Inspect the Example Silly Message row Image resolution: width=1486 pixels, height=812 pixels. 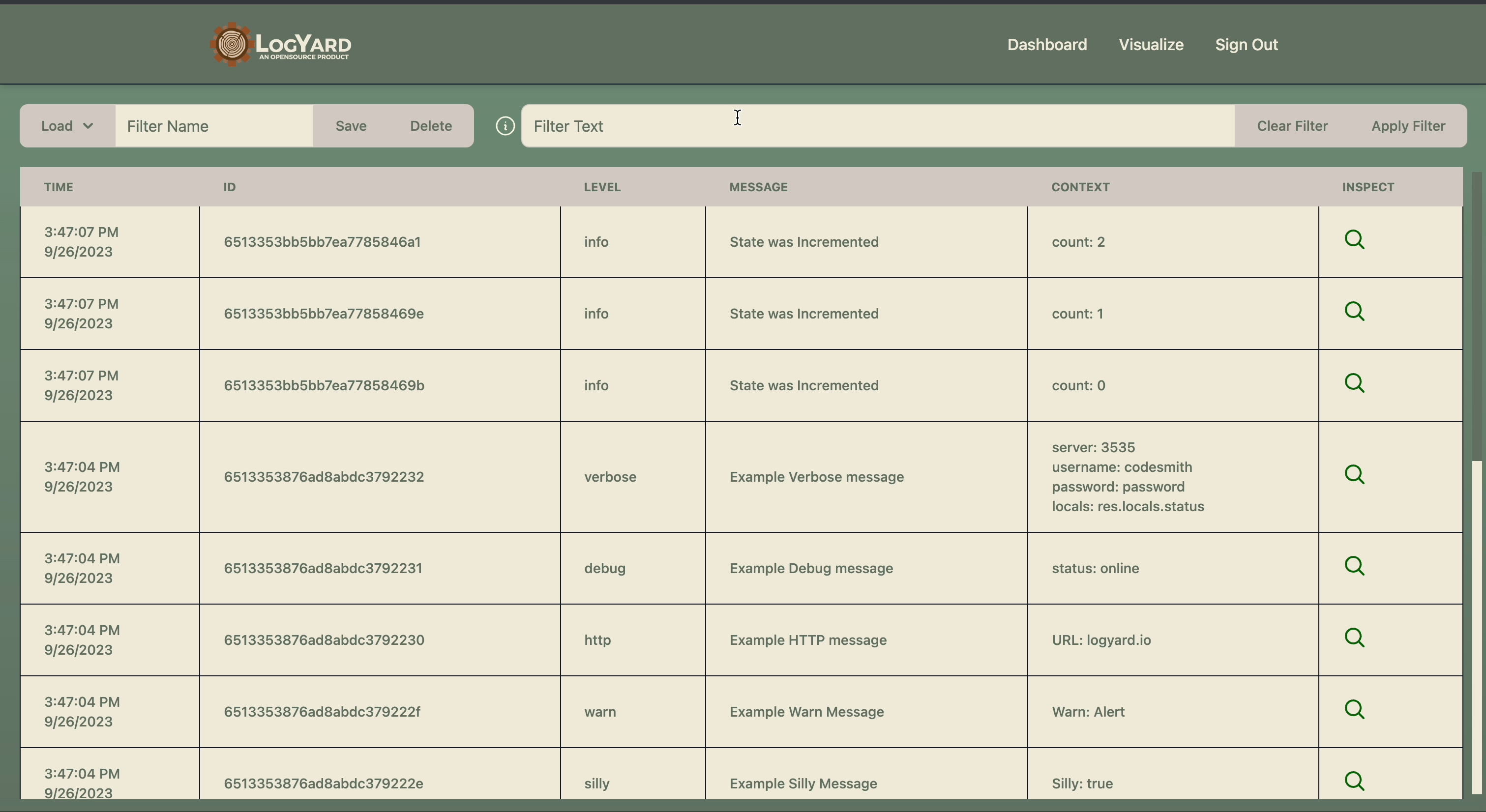coord(1354,781)
